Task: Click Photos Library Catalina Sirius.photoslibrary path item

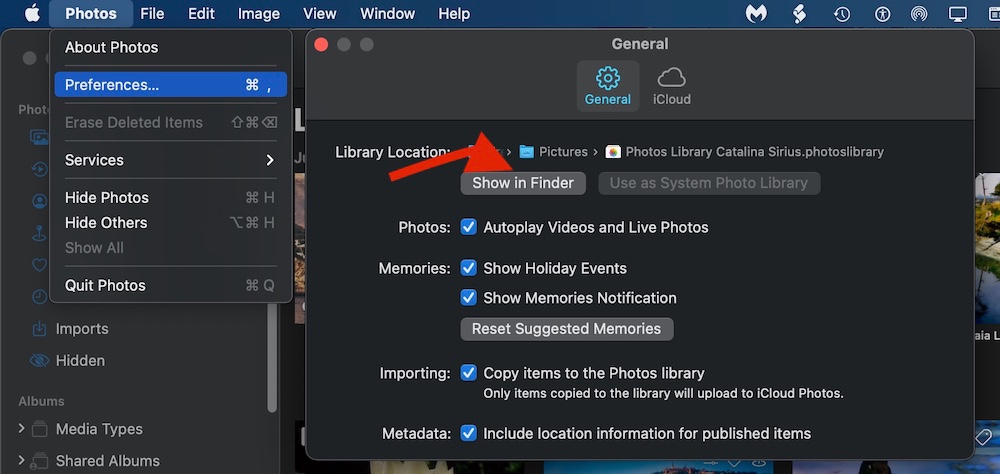Action: click(x=744, y=152)
